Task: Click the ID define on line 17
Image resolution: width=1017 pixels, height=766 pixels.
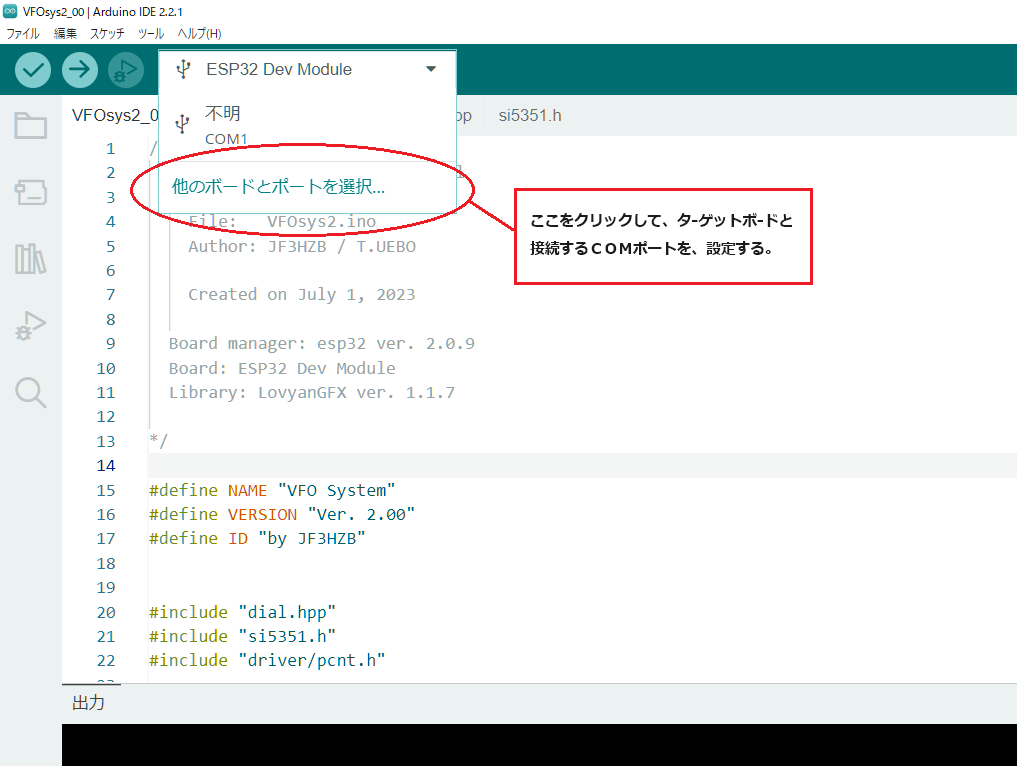Action: [x=237, y=538]
